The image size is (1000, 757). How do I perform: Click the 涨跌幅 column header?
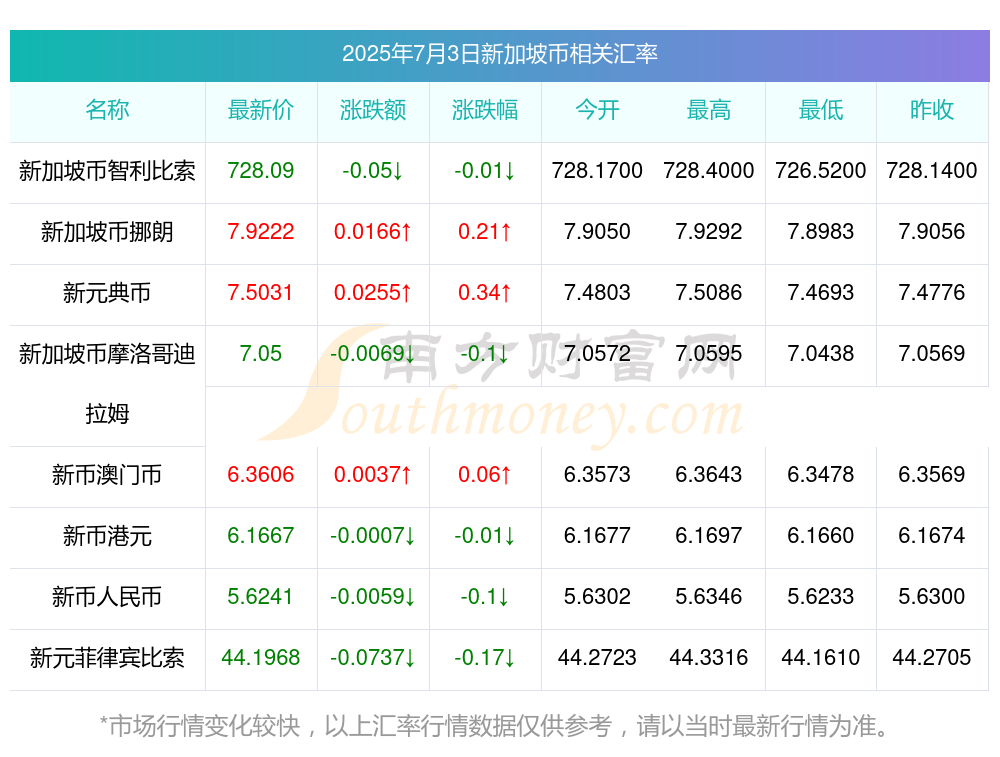coord(485,110)
